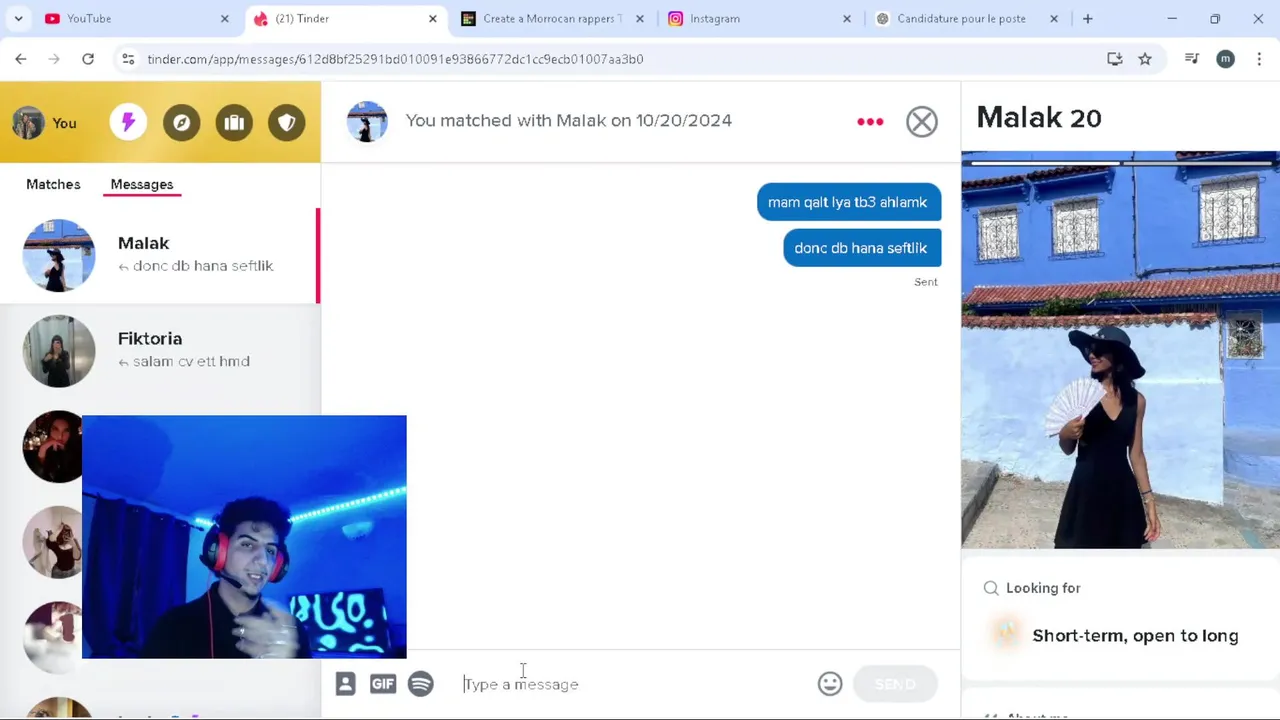Click Malak's avatar in chat header

[x=367, y=122]
